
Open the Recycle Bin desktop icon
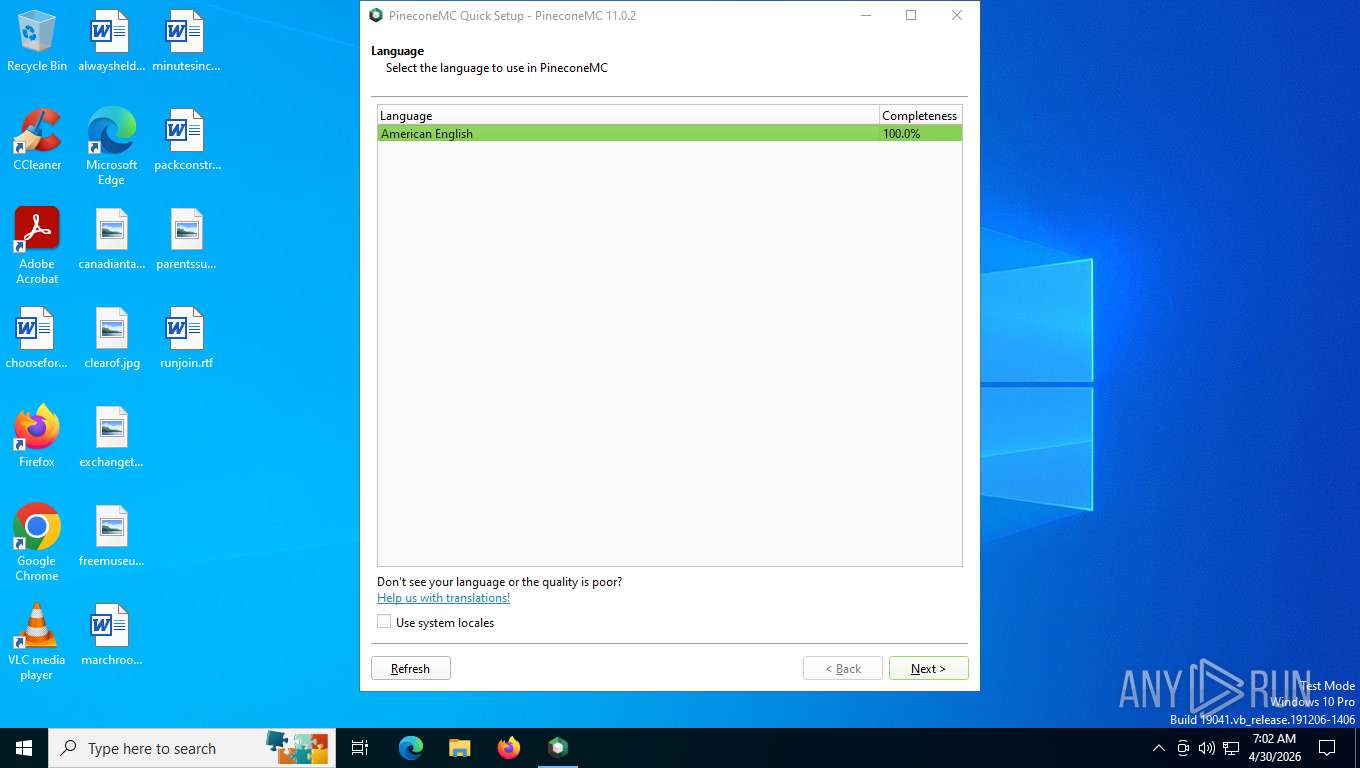point(37,42)
